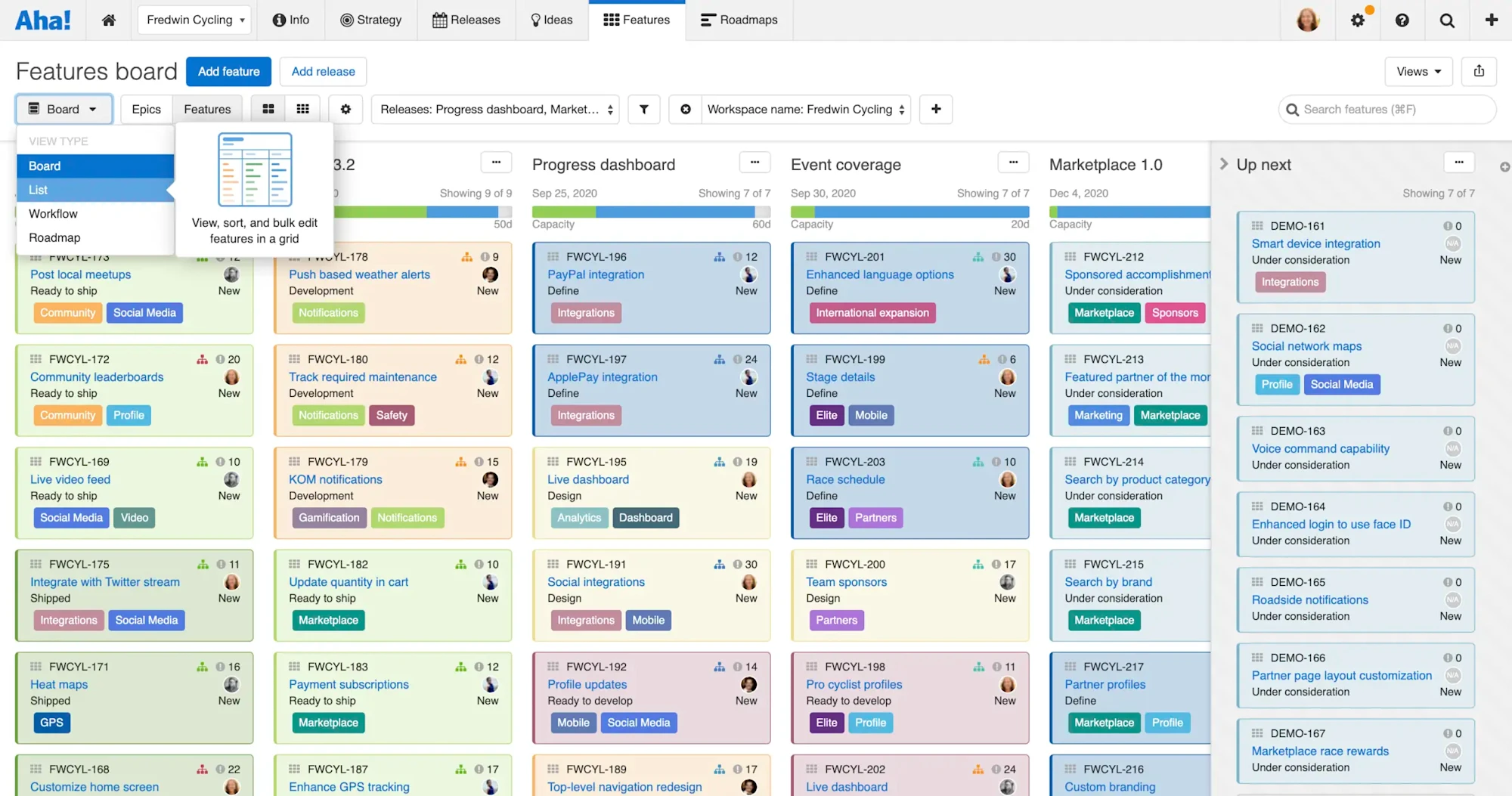Click score icon on DEMO-161 card
Screen dimensions: 1512x796
[1448, 226]
